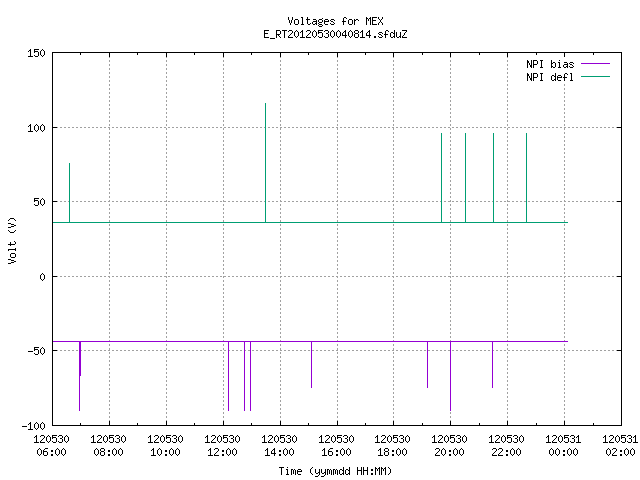Click the 'NPI defl' legend label
This screenshot has height=480, width=640.
(550, 77)
